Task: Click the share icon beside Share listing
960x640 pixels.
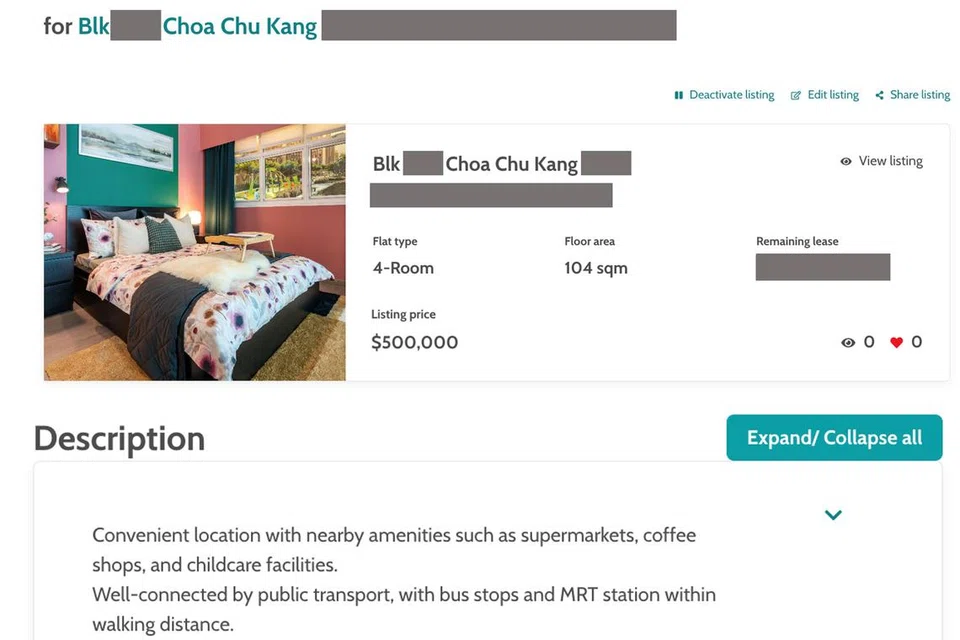Action: [x=879, y=95]
